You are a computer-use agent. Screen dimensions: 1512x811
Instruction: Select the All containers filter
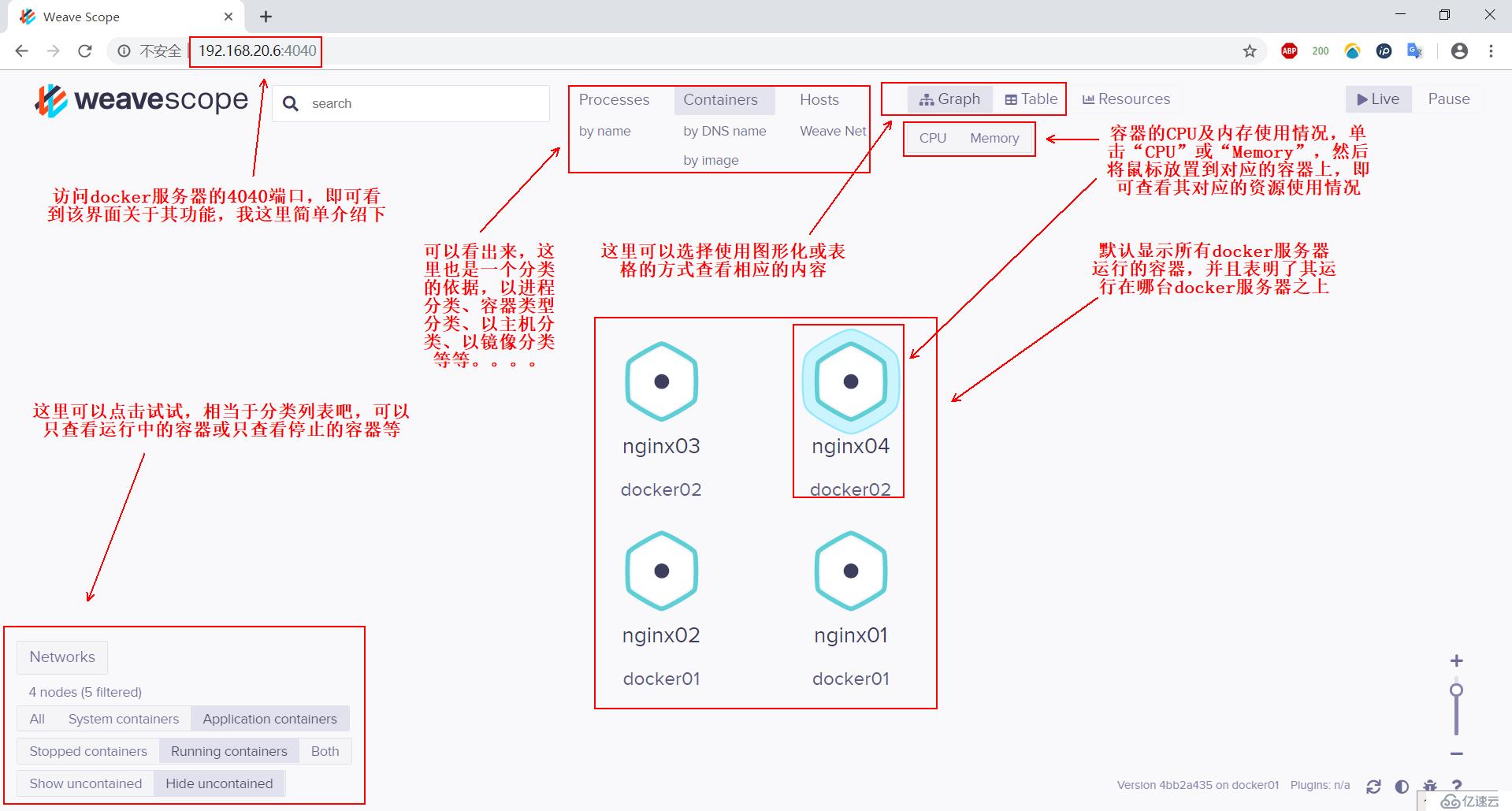[x=37, y=719]
